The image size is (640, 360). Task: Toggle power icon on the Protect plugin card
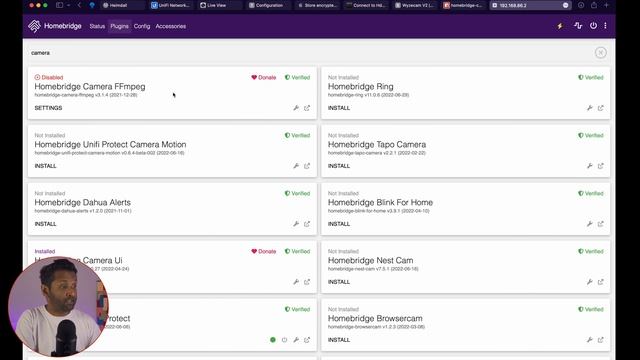click(x=284, y=340)
